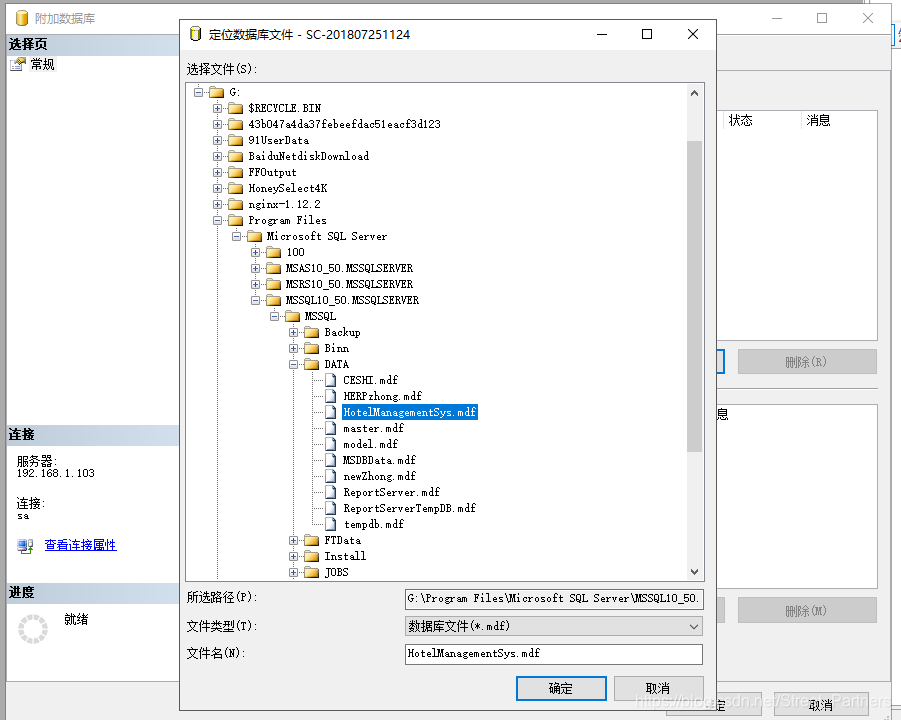Select the file name tempdb.mdf
The width and height of the screenshot is (901, 720).
coord(374,524)
